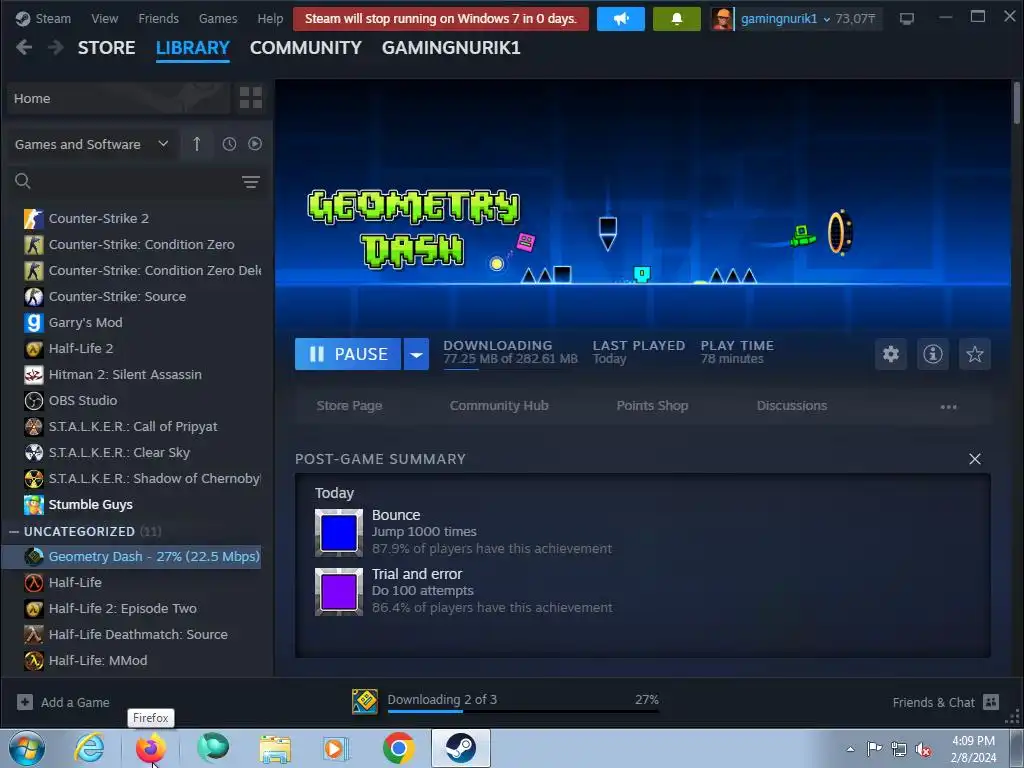Open the notifications bell
The width and height of the screenshot is (1024, 768).
(677, 19)
